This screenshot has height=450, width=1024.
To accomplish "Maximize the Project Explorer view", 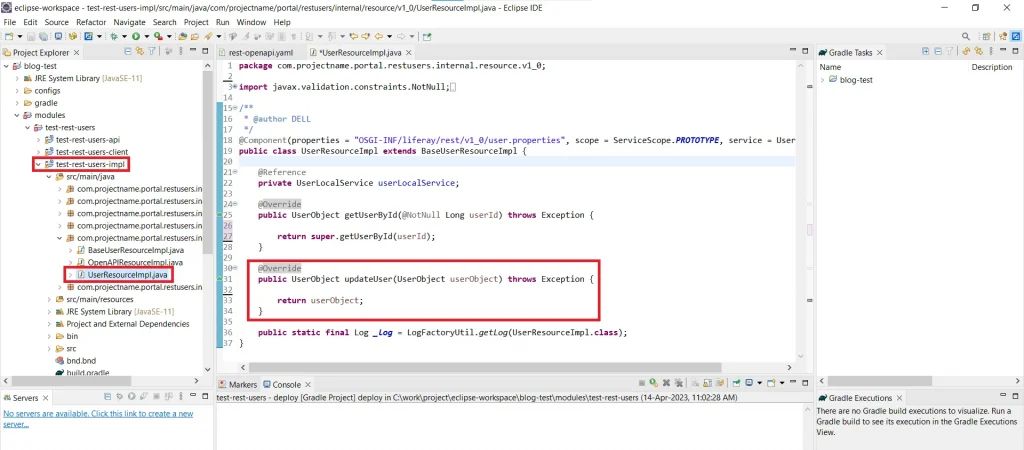I will click(205, 51).
